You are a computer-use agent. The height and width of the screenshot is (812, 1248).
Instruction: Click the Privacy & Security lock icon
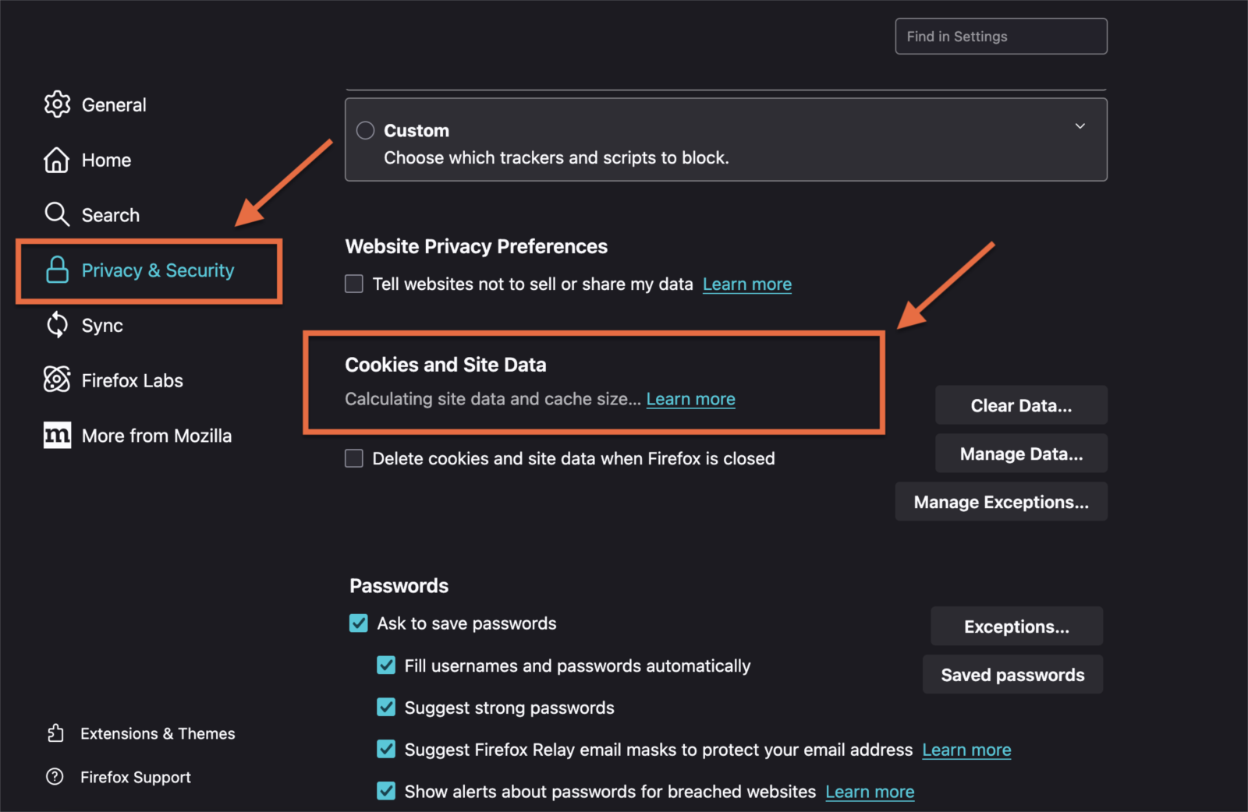click(57, 270)
